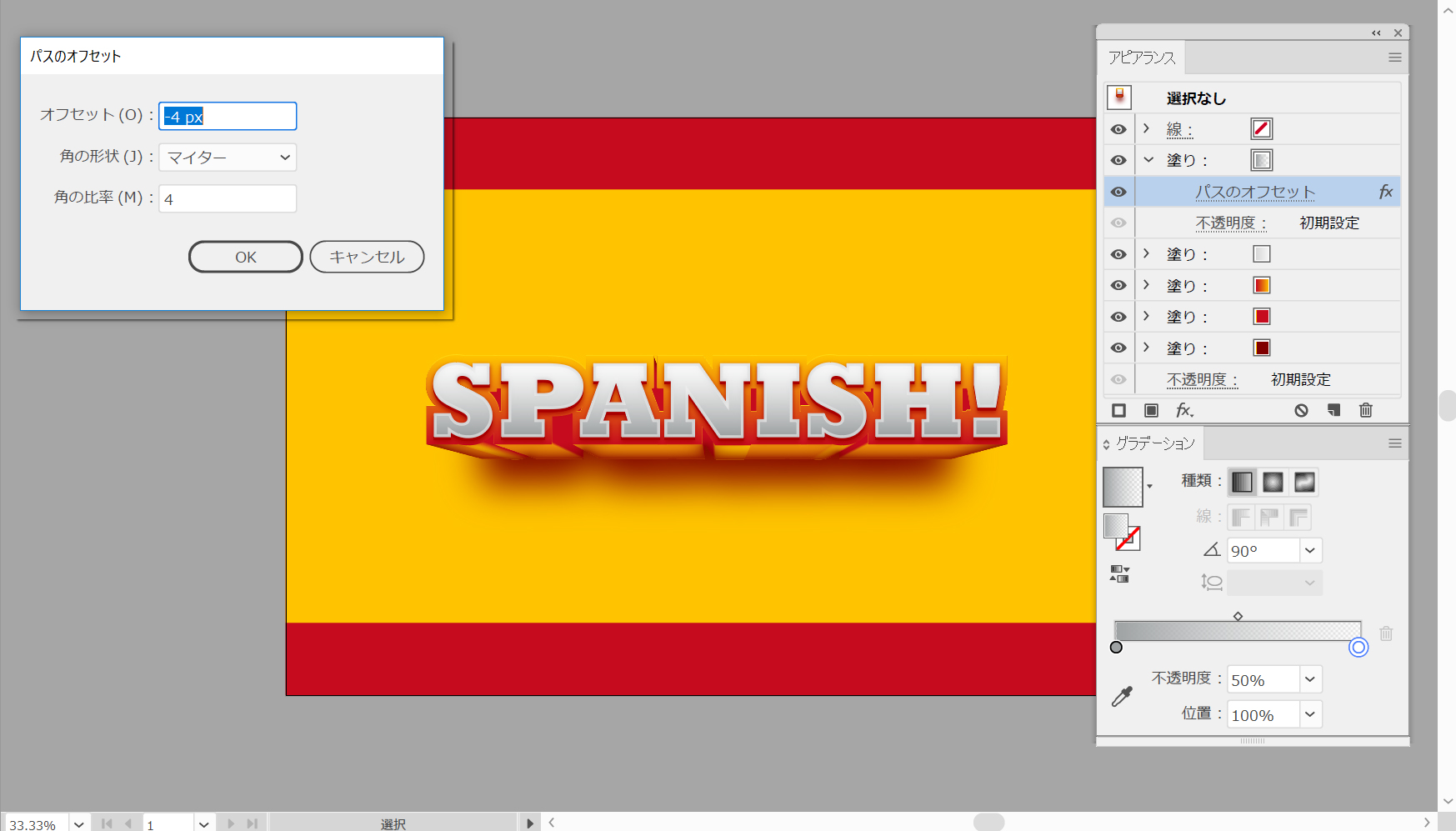Hide the パスのオフセット effect visibility

pyautogui.click(x=1118, y=192)
